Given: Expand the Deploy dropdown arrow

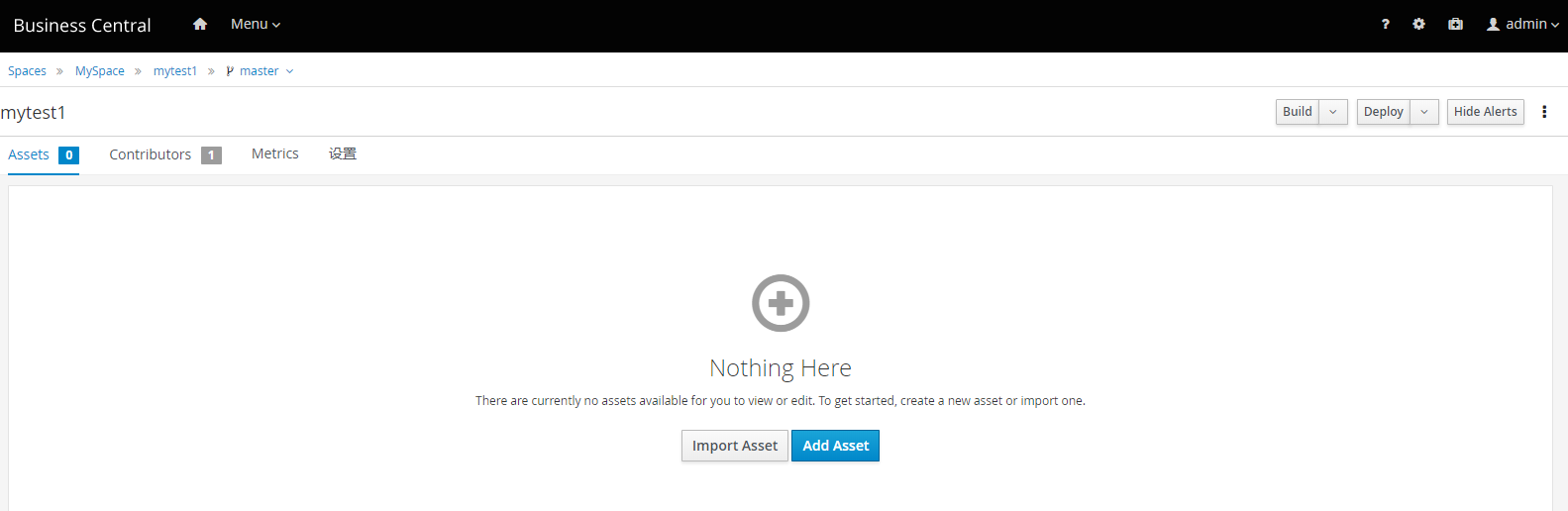Looking at the screenshot, I should click(x=1424, y=112).
